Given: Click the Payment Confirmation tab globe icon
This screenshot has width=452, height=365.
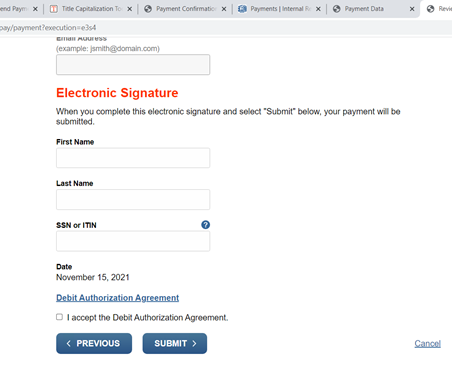Looking at the screenshot, I should click(x=148, y=9).
